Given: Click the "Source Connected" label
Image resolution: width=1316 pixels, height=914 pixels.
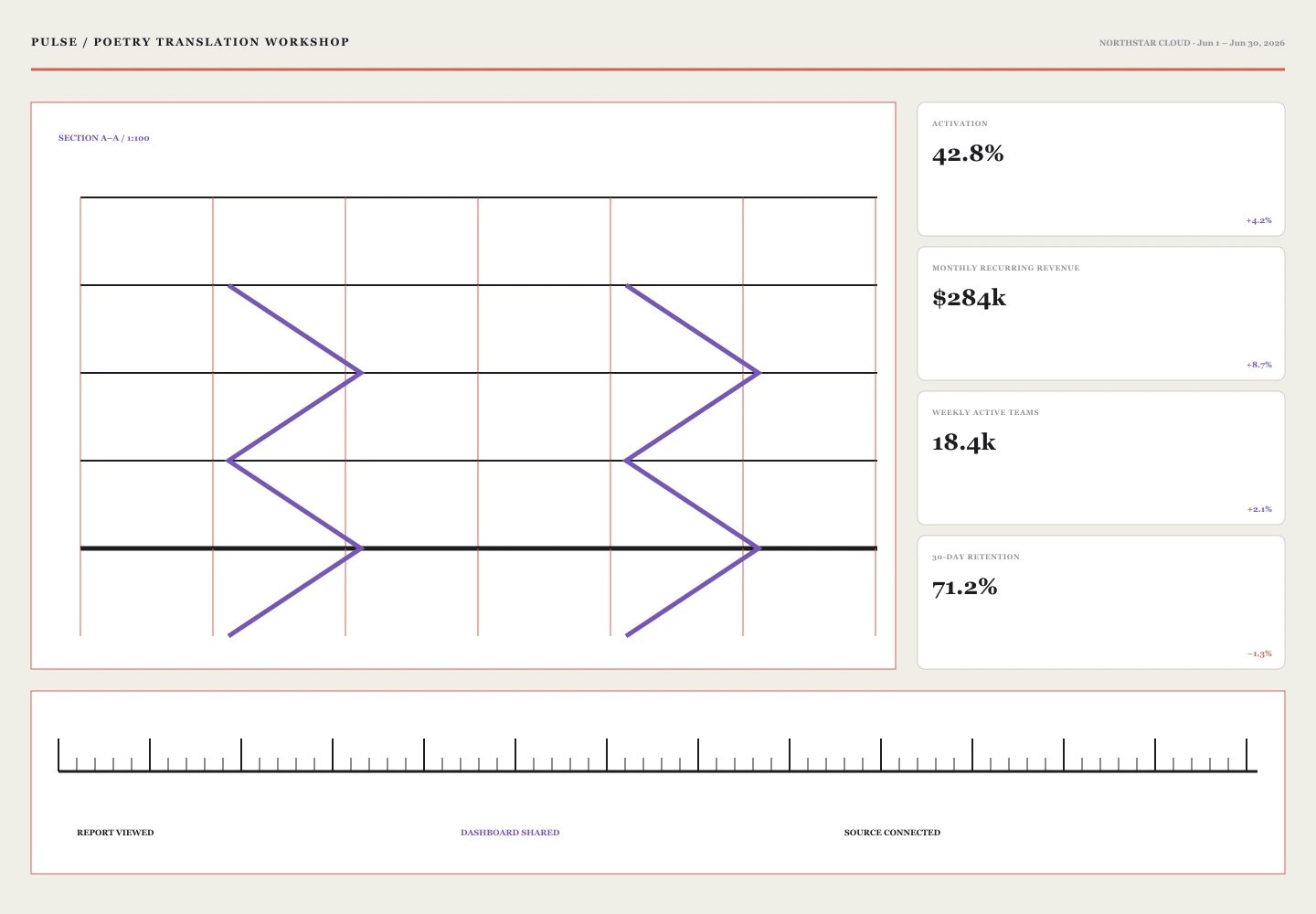Looking at the screenshot, I should [x=892, y=833].
